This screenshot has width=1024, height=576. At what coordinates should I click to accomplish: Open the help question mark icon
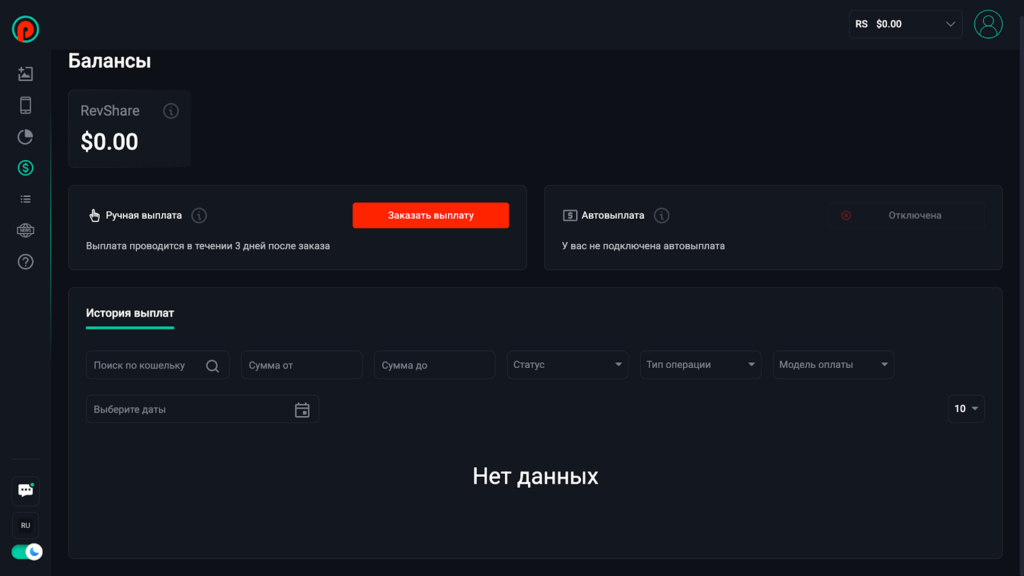point(25,262)
